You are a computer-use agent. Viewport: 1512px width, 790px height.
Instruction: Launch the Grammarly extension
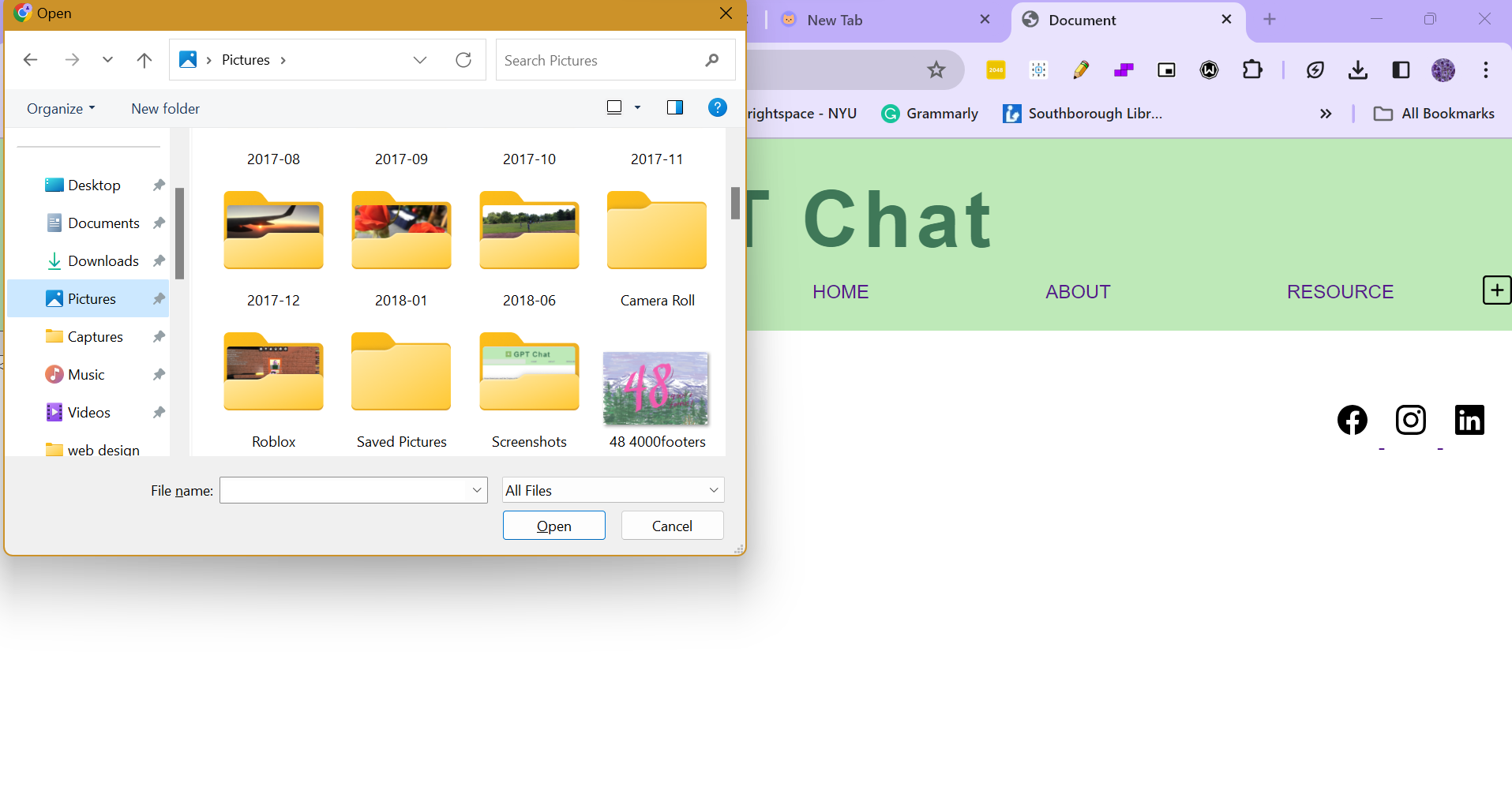click(929, 113)
